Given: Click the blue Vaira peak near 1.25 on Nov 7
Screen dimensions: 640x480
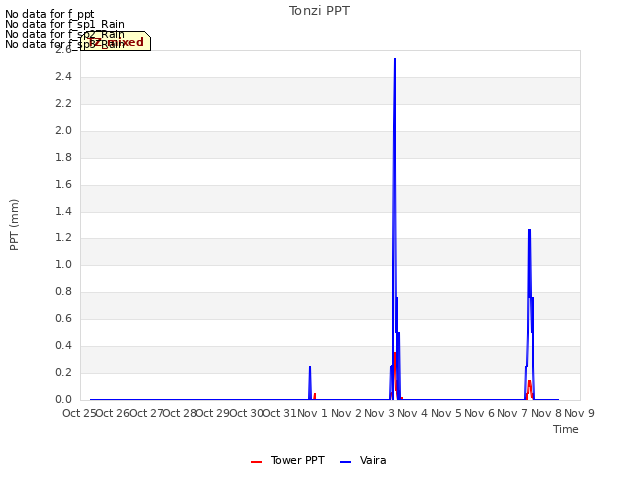Looking at the screenshot, I should pos(529,230).
